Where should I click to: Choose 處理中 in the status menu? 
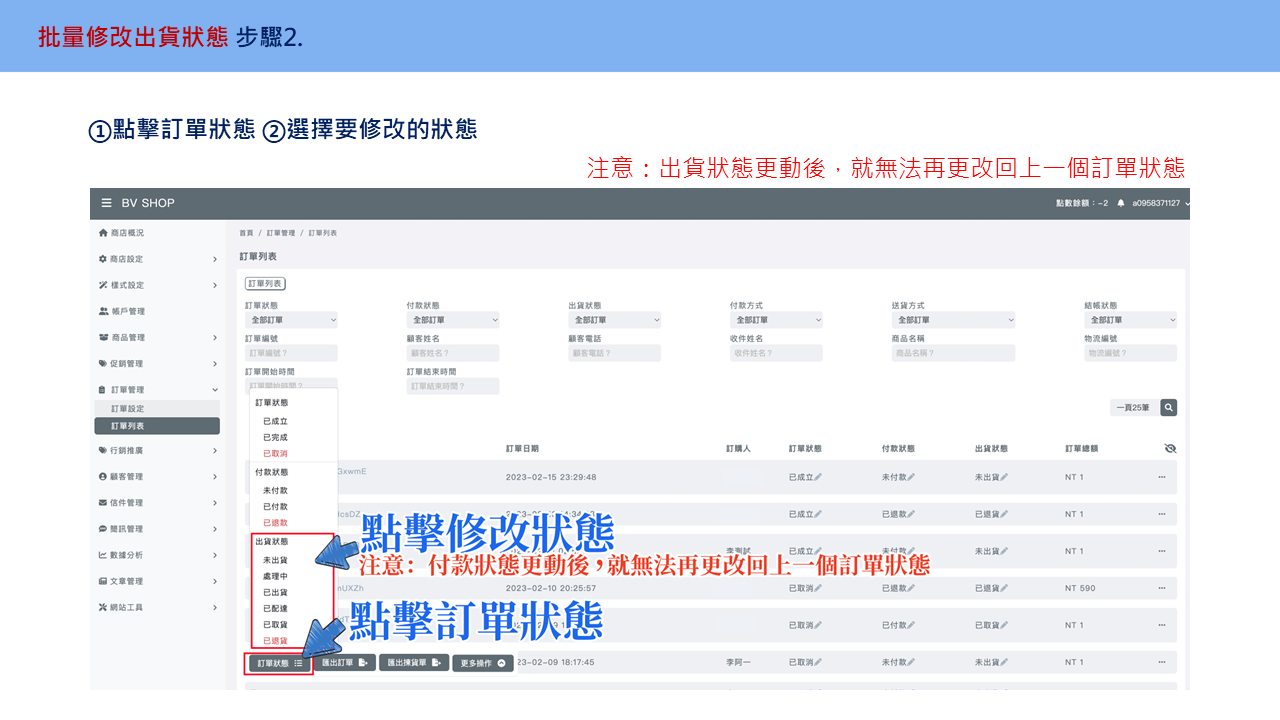[275, 576]
